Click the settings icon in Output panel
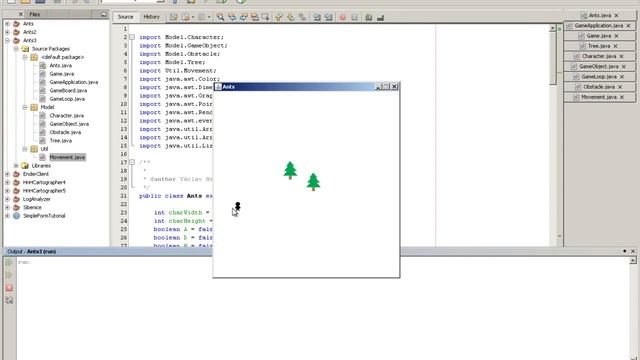This screenshot has width=640, height=360. (x=9, y=301)
